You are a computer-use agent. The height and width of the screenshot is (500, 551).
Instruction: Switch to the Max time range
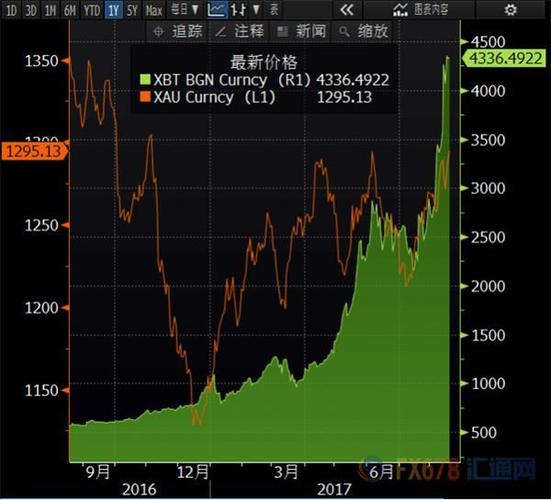coord(154,11)
